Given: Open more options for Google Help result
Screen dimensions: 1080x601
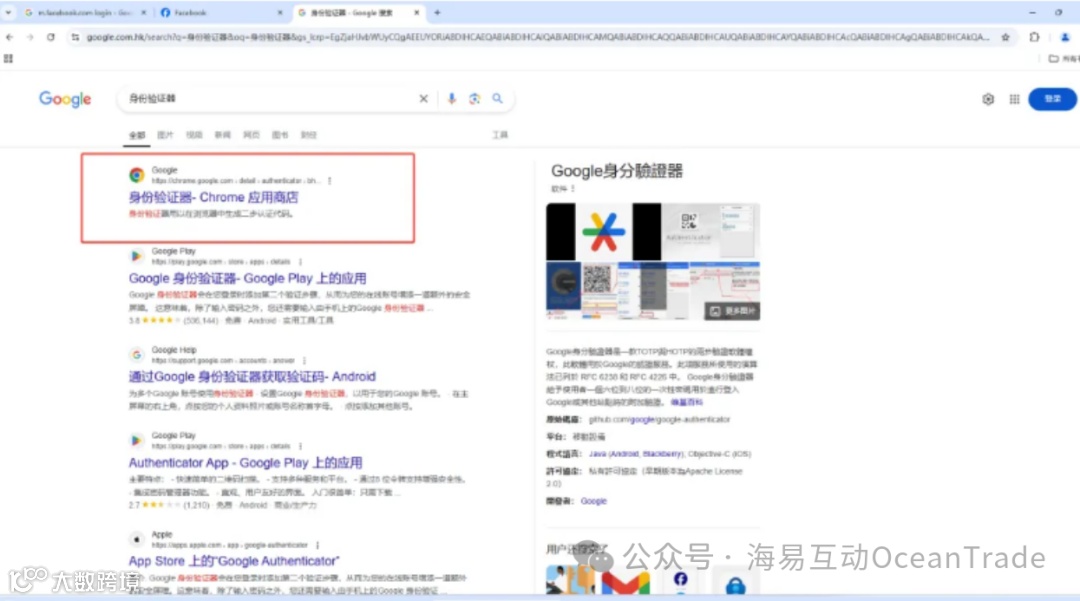Looking at the screenshot, I should (x=304, y=361).
